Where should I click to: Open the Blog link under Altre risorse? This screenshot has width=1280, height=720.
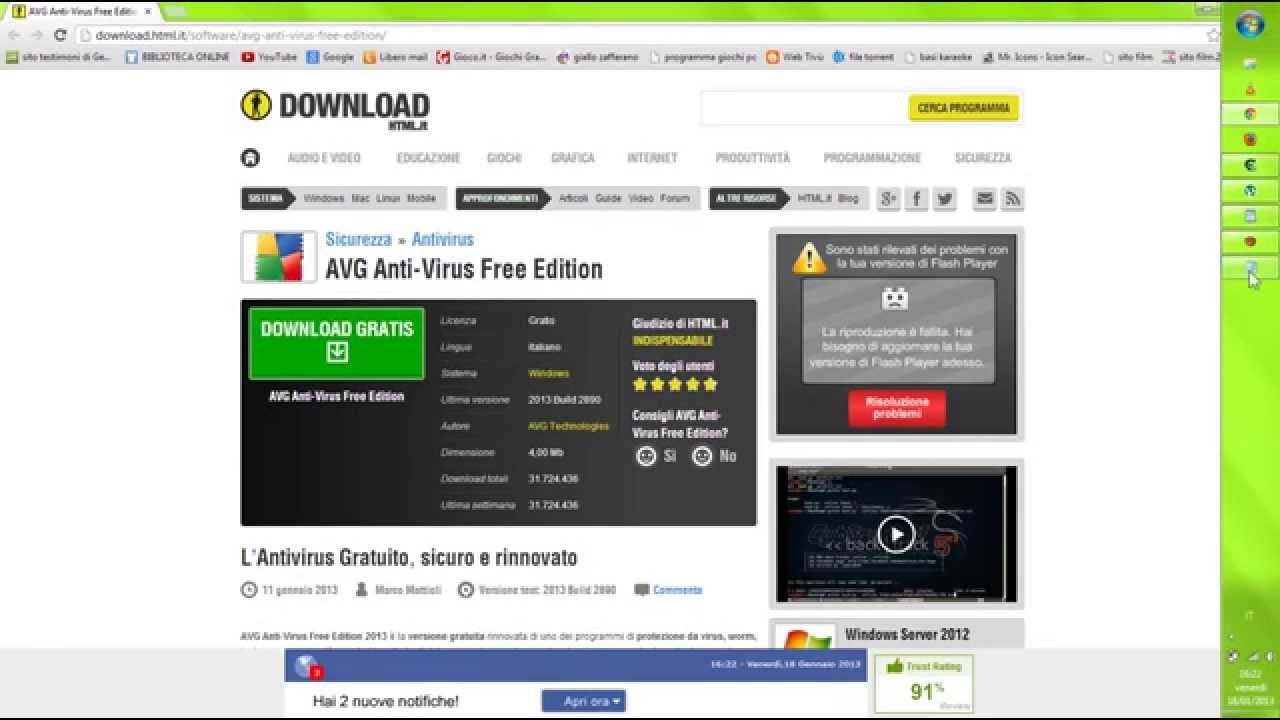pyautogui.click(x=848, y=199)
